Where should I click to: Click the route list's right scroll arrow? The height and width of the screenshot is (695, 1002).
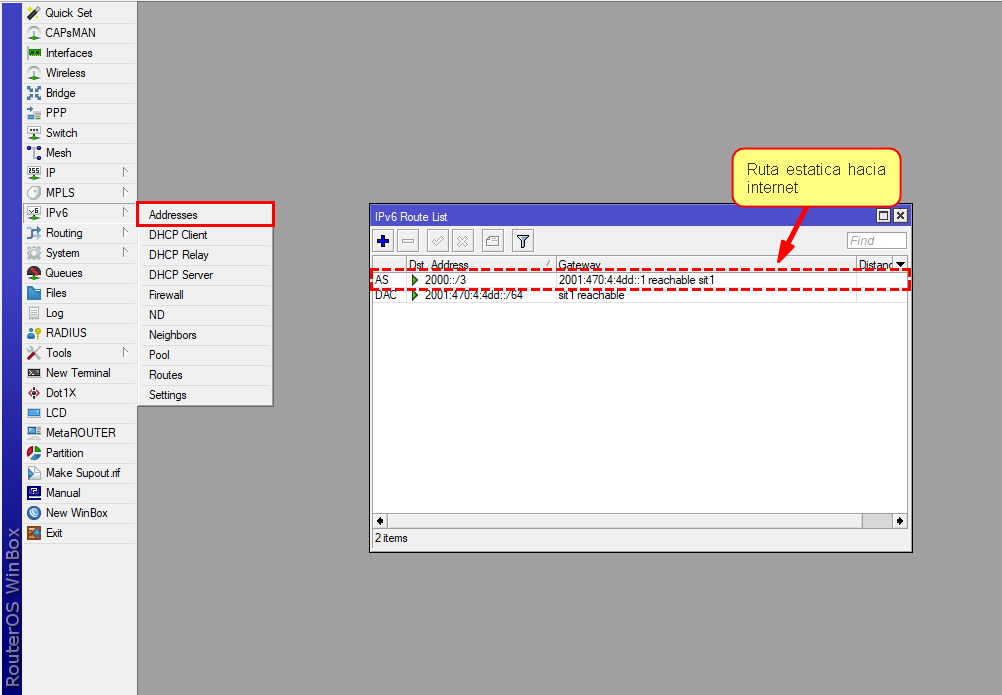pyautogui.click(x=900, y=521)
